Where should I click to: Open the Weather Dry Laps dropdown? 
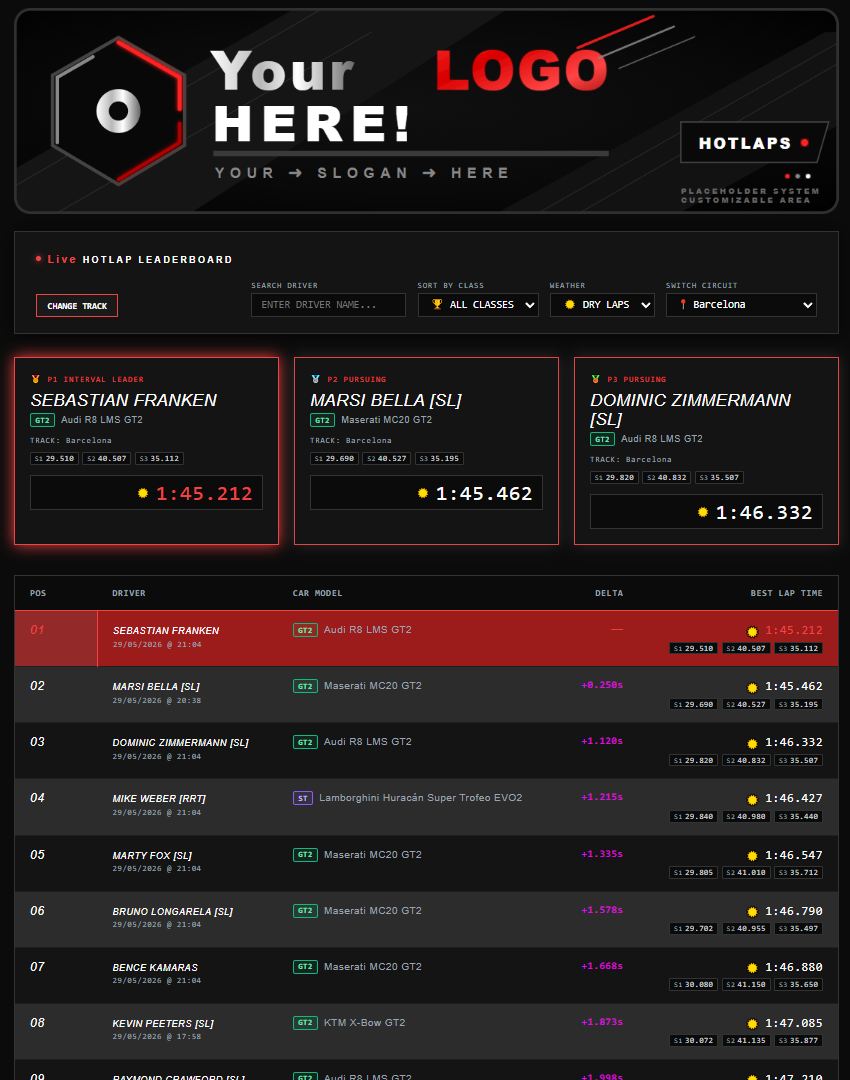click(602, 304)
